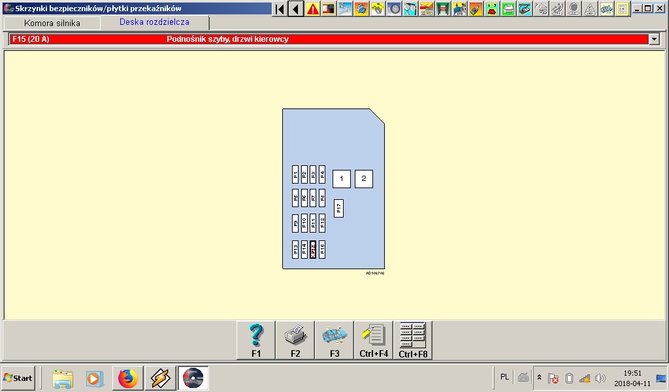Switch to the Komora silnika tab
The width and height of the screenshot is (669, 392).
coord(52,23)
